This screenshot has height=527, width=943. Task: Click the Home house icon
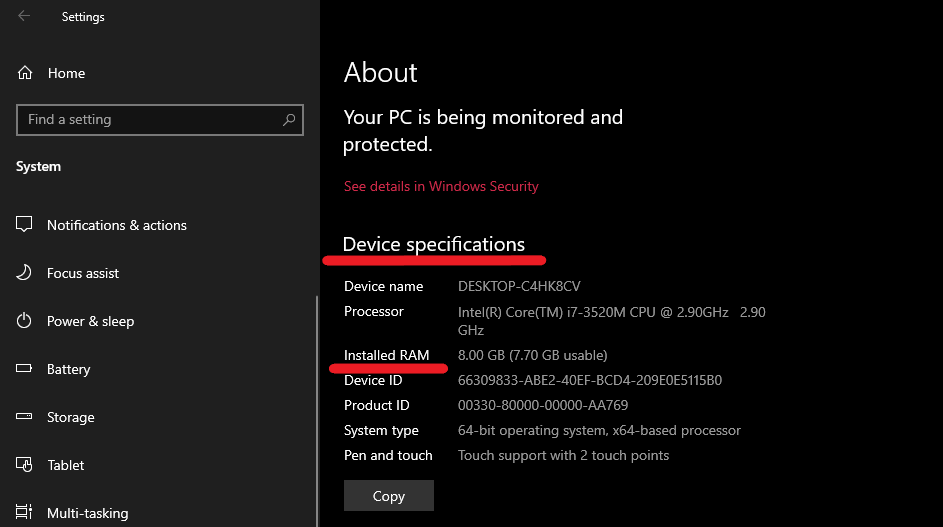pyautogui.click(x=25, y=73)
